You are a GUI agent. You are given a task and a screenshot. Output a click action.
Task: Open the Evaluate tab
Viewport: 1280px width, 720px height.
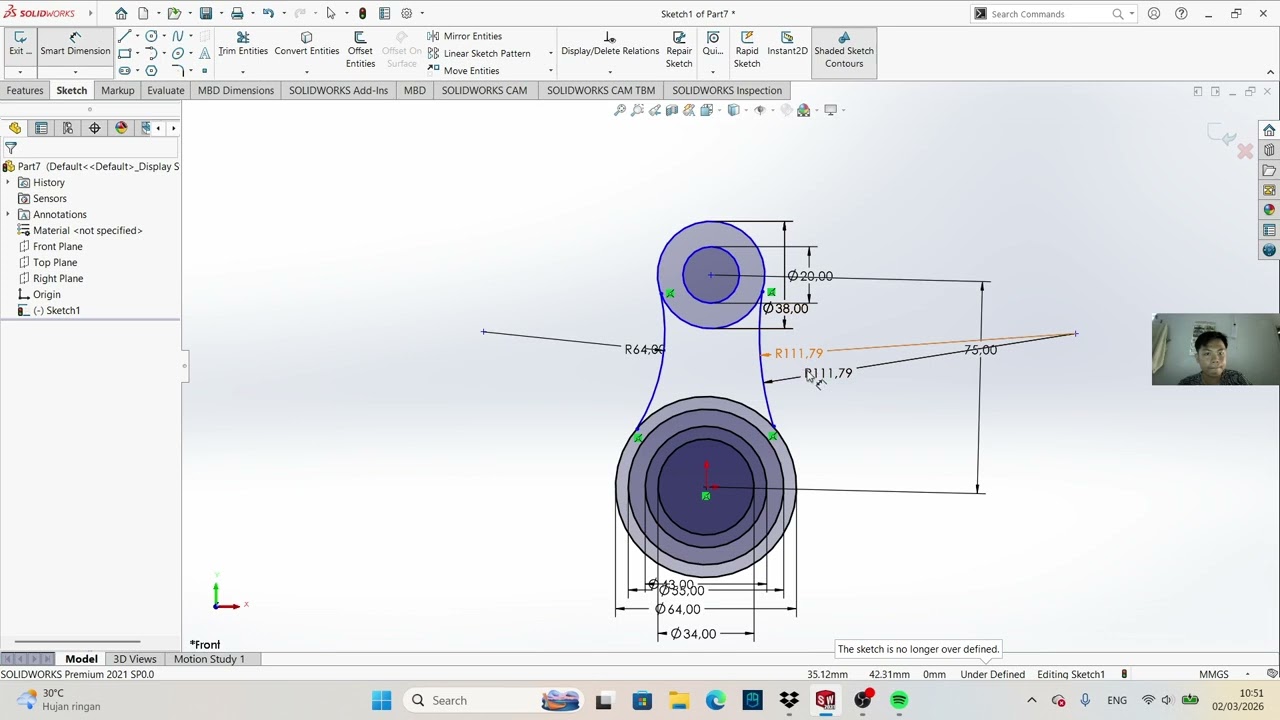[x=165, y=90]
